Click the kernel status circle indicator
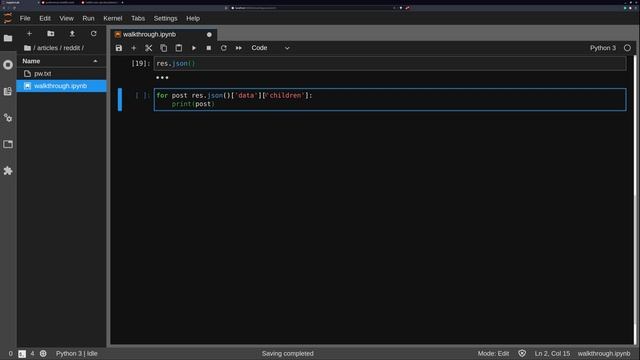The width and height of the screenshot is (640, 360). [627, 48]
